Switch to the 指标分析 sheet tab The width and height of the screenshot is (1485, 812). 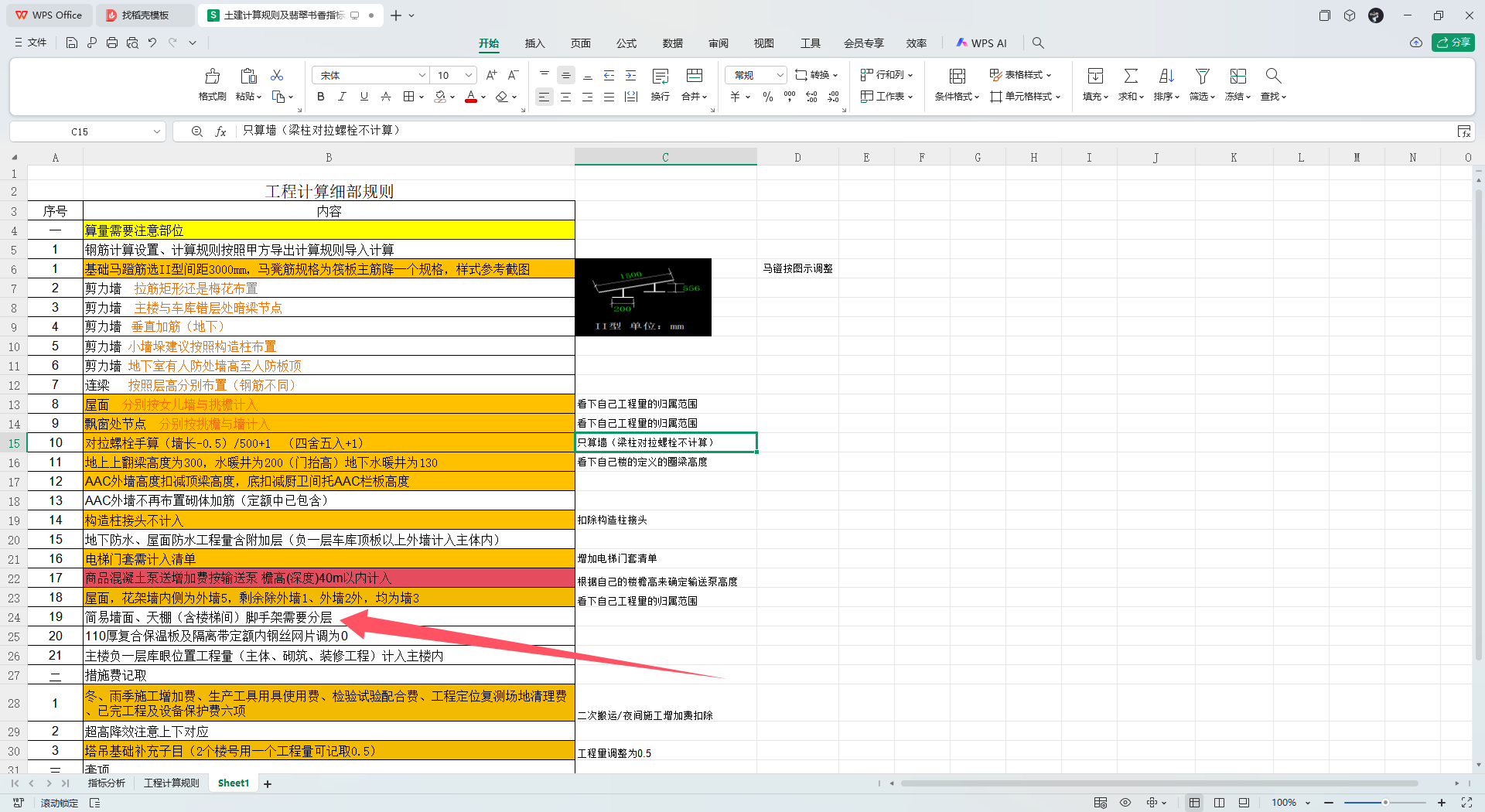(106, 783)
